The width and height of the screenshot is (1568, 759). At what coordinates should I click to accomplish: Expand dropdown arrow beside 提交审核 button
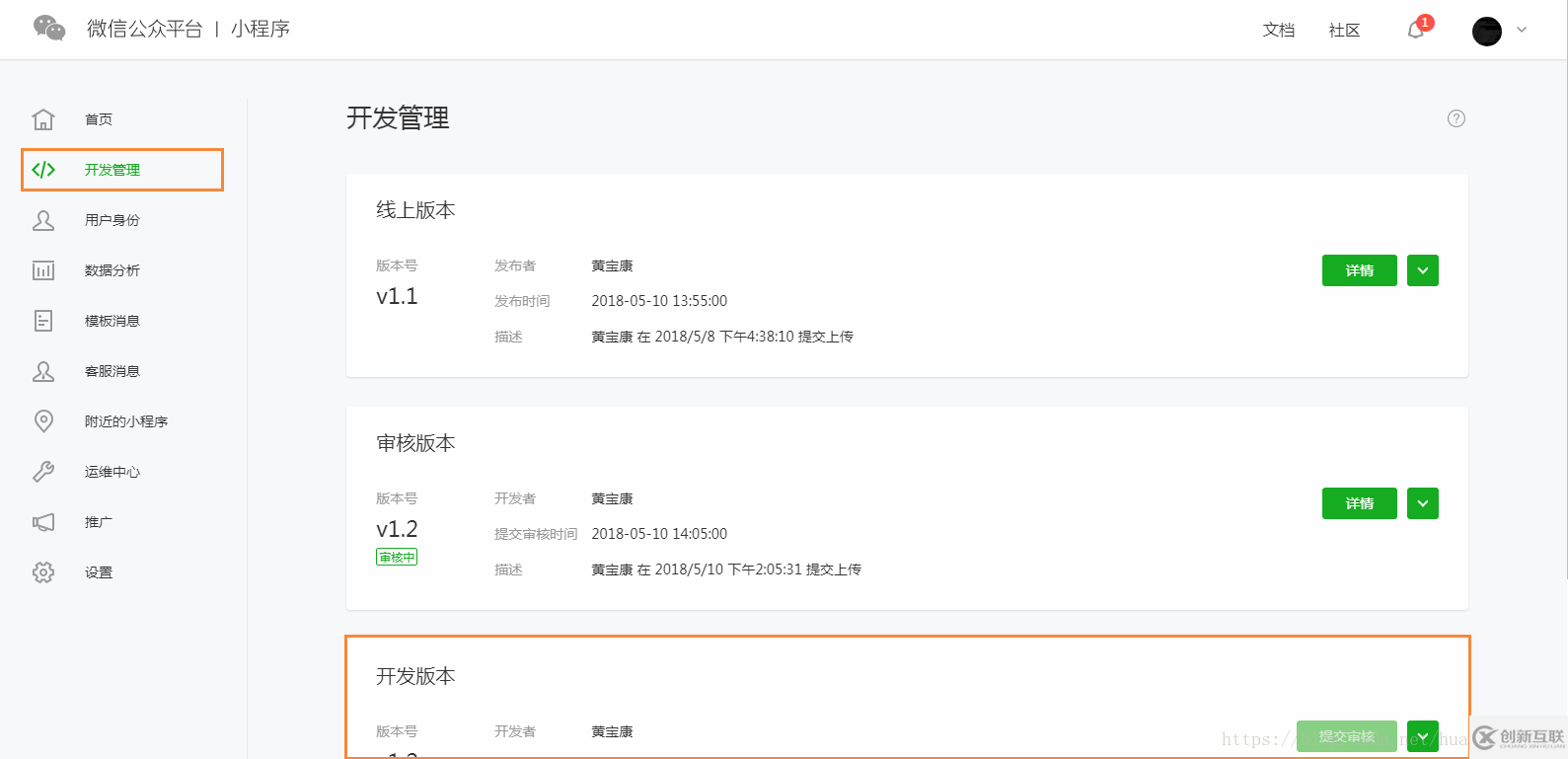(1422, 736)
